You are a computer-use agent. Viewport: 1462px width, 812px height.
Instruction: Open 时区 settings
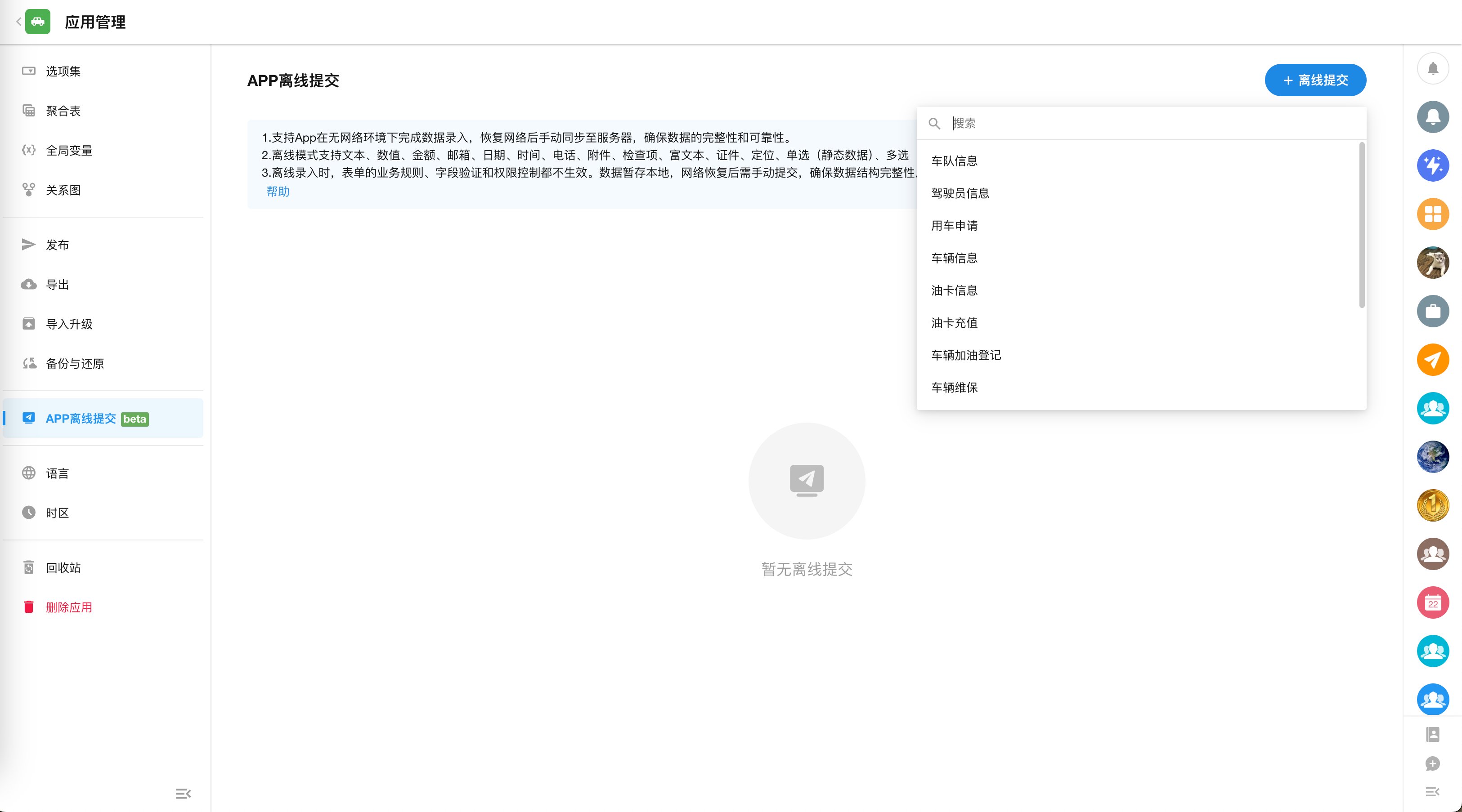tap(103, 513)
